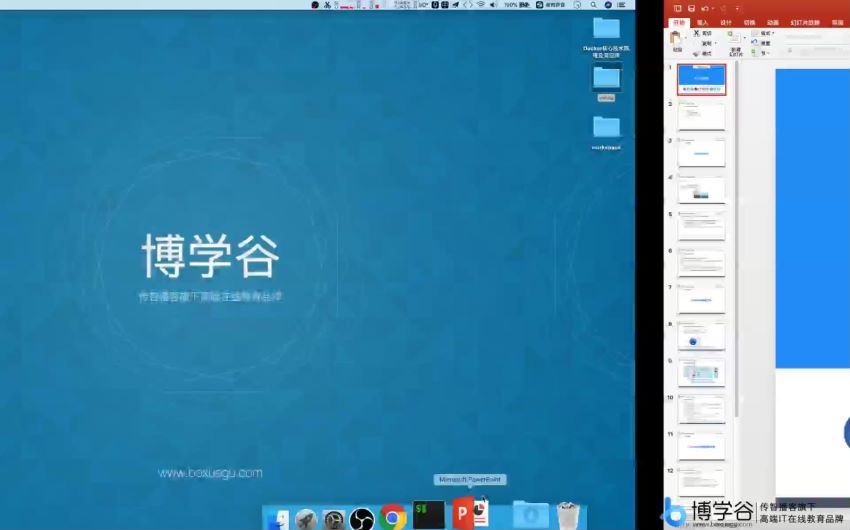
Task: Click the Reset (重置) slide button
Action: pos(761,43)
